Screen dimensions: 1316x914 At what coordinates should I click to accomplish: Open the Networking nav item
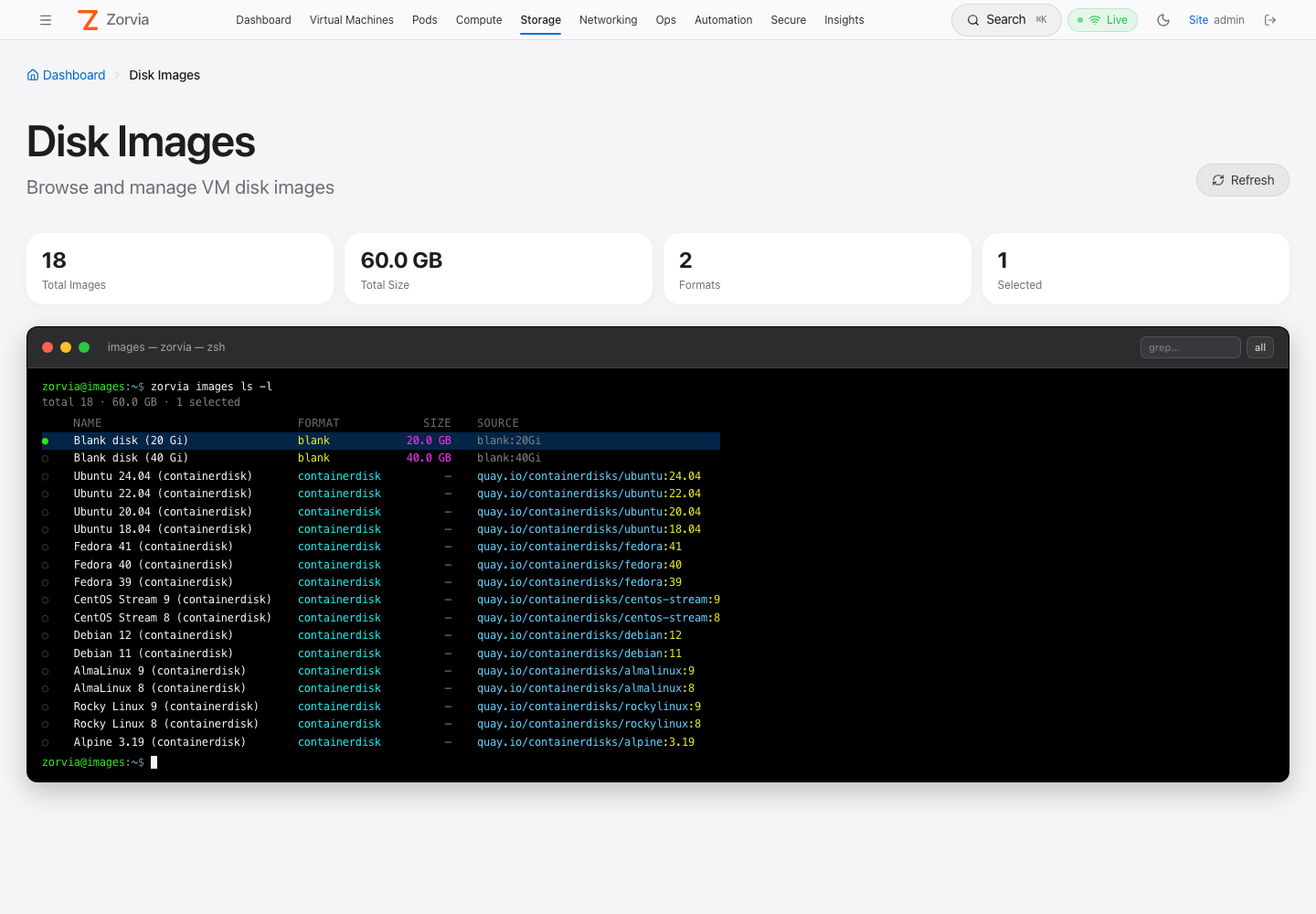pyautogui.click(x=609, y=20)
